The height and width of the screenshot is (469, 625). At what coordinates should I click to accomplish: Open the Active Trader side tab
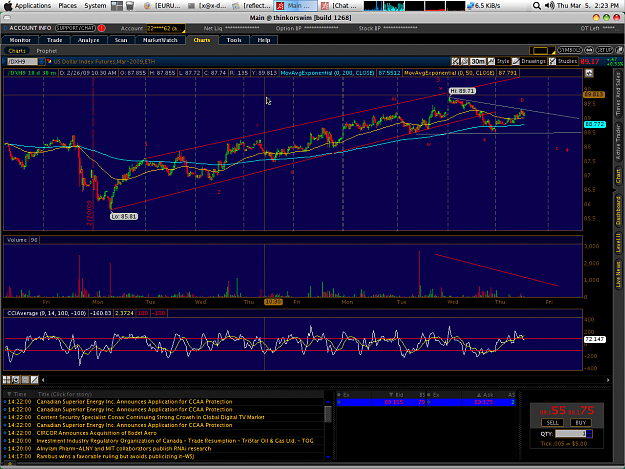(x=618, y=142)
